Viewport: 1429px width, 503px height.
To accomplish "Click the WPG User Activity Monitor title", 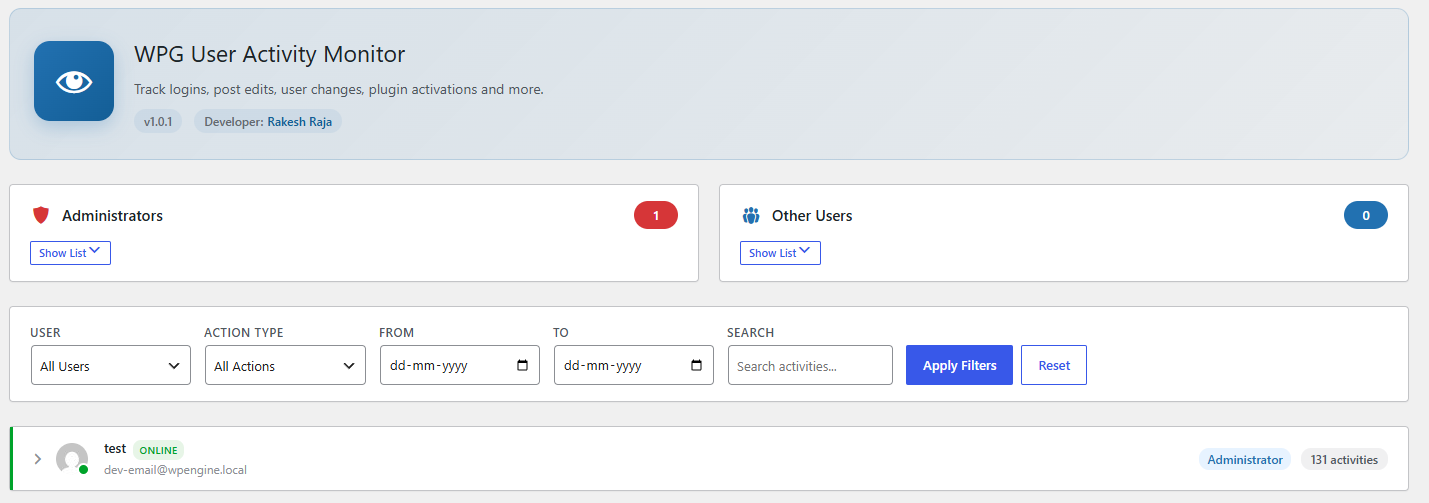I will pos(270,54).
